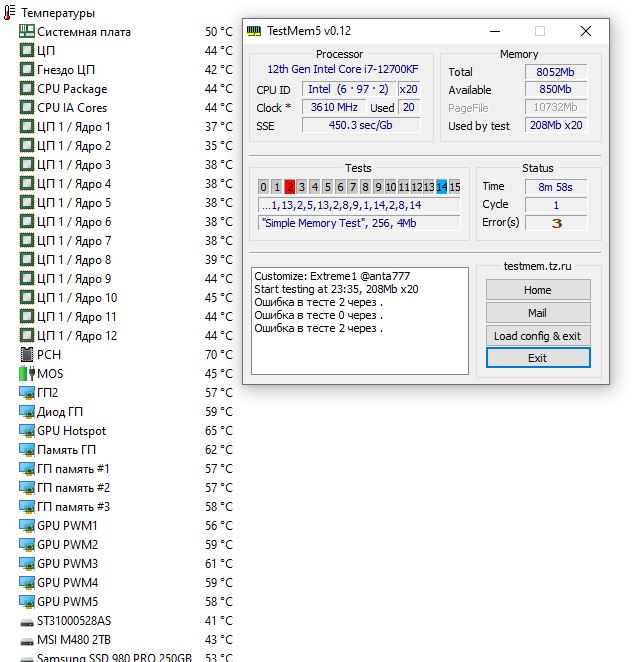Click the CPU Package chip icon
The height and width of the screenshot is (662, 644).
click(27, 88)
